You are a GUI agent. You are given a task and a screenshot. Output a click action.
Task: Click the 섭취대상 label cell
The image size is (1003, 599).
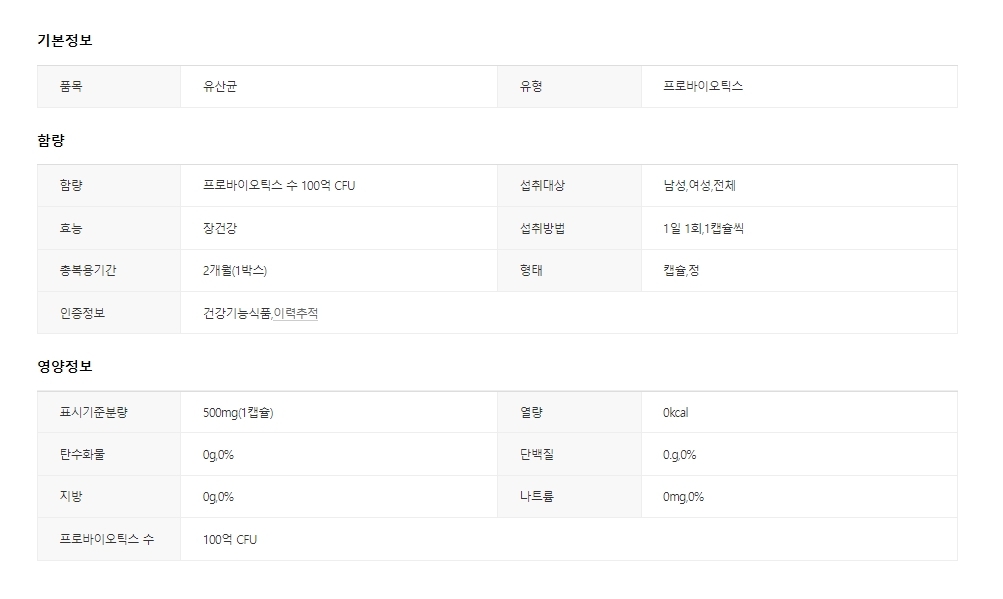pyautogui.click(x=543, y=186)
